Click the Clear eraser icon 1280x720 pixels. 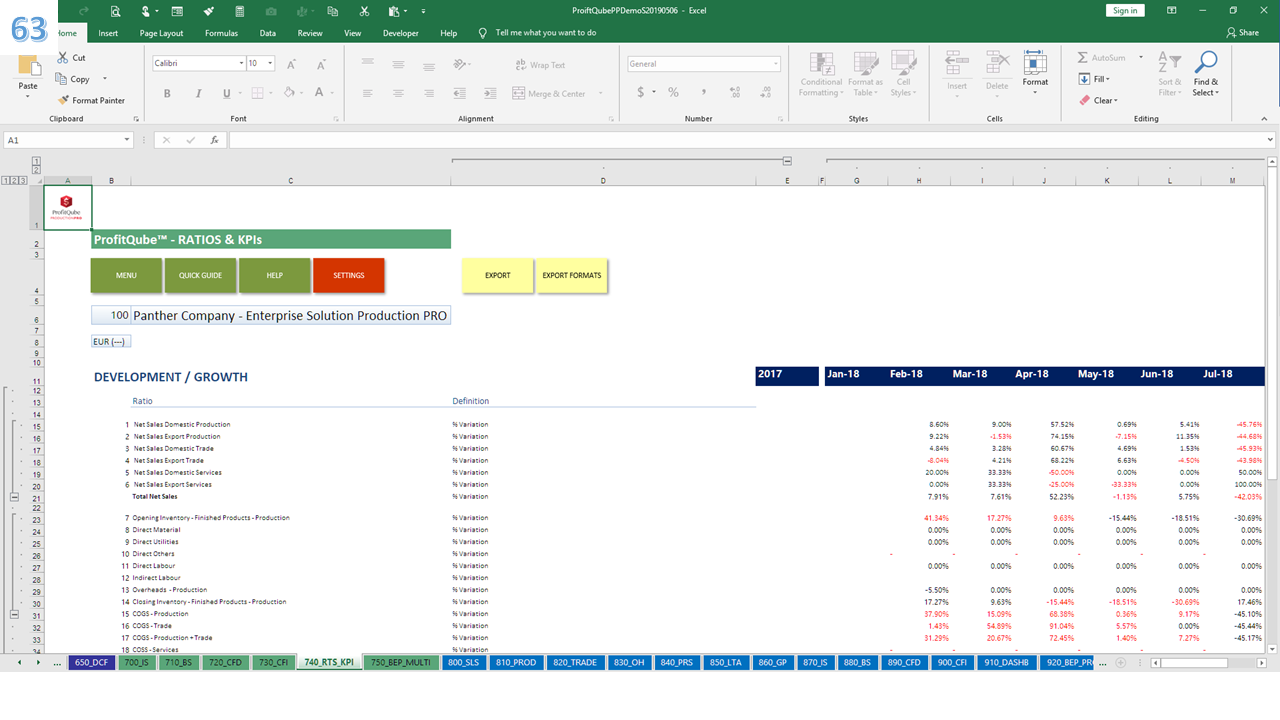(x=1084, y=100)
